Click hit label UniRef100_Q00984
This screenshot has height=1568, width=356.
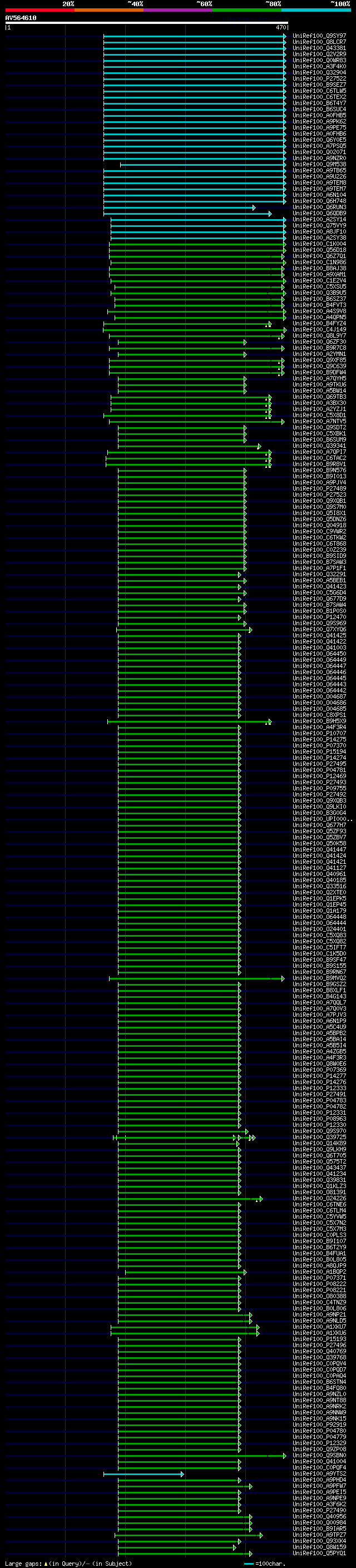(319, 1522)
